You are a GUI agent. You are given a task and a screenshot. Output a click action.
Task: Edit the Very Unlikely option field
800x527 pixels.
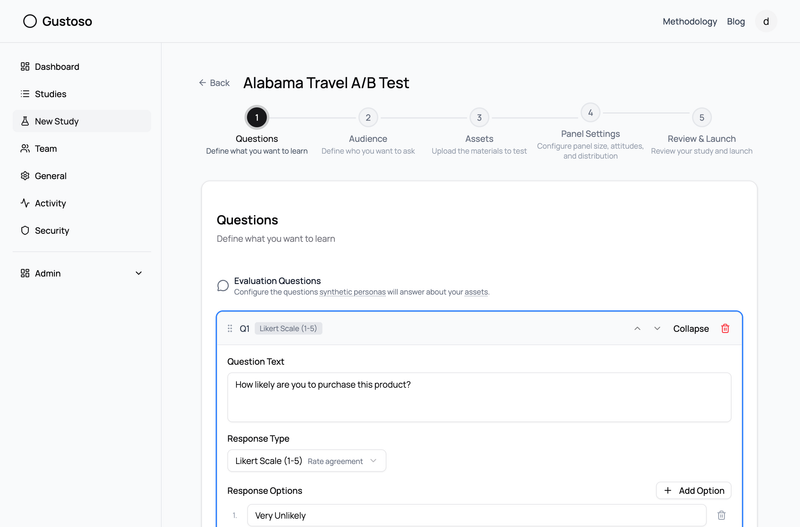click(476, 516)
